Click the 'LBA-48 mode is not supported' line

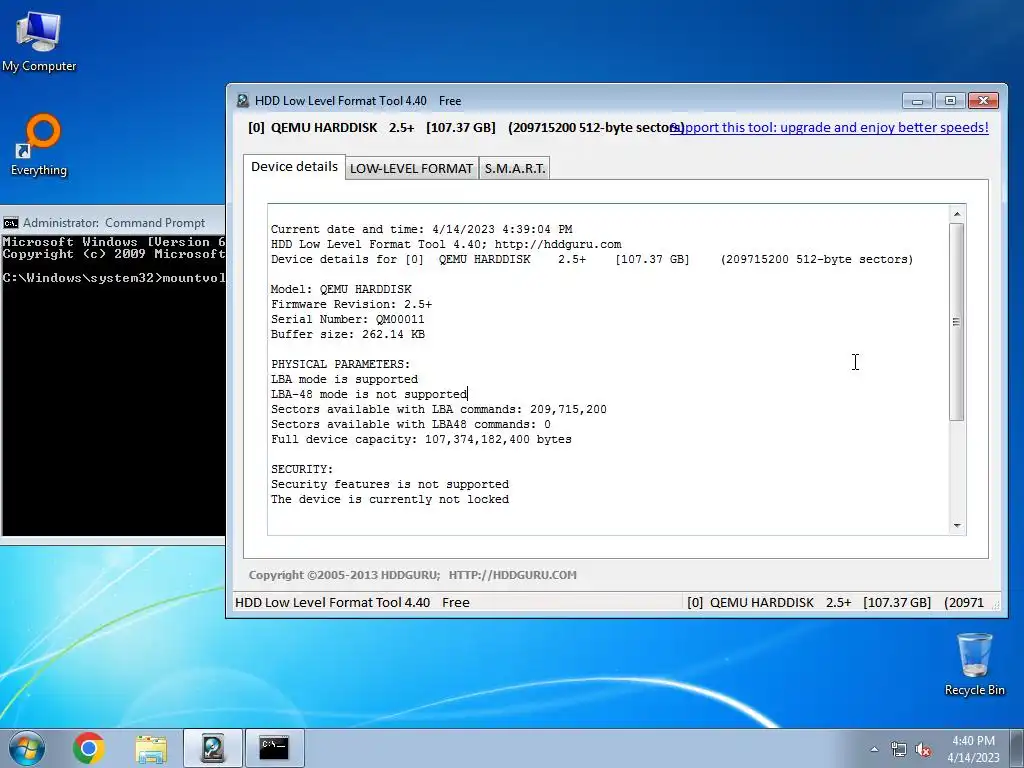(369, 394)
